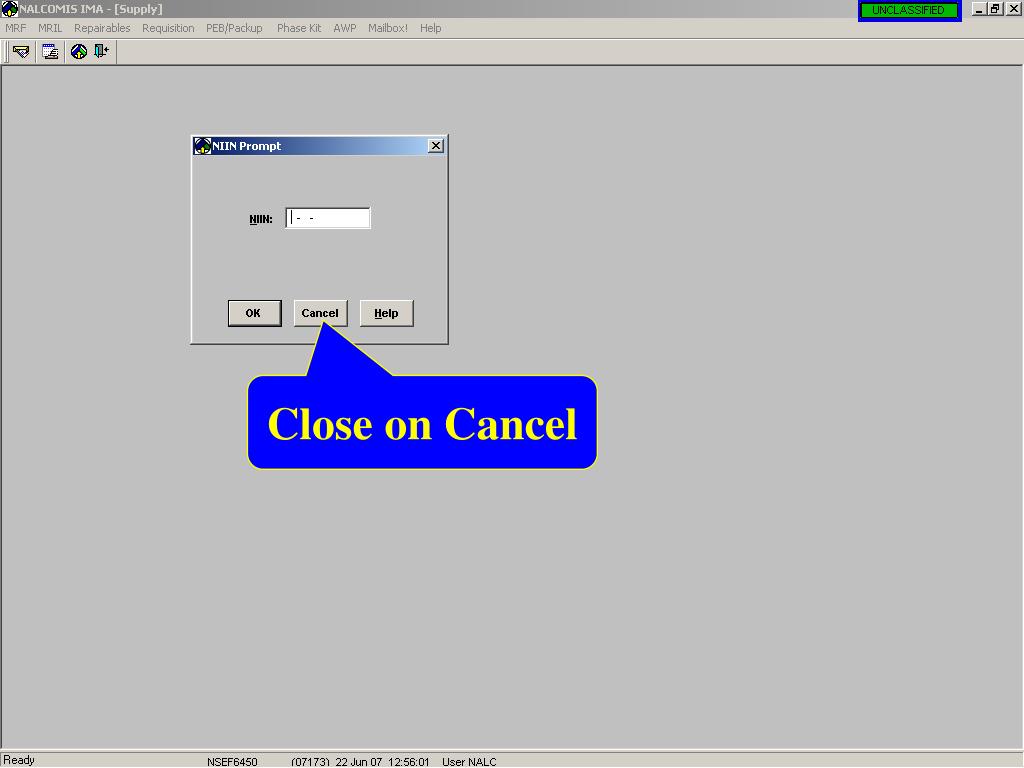The image size is (1024, 768).
Task: Restore down the NALCOMIS IMA window
Action: tap(995, 9)
